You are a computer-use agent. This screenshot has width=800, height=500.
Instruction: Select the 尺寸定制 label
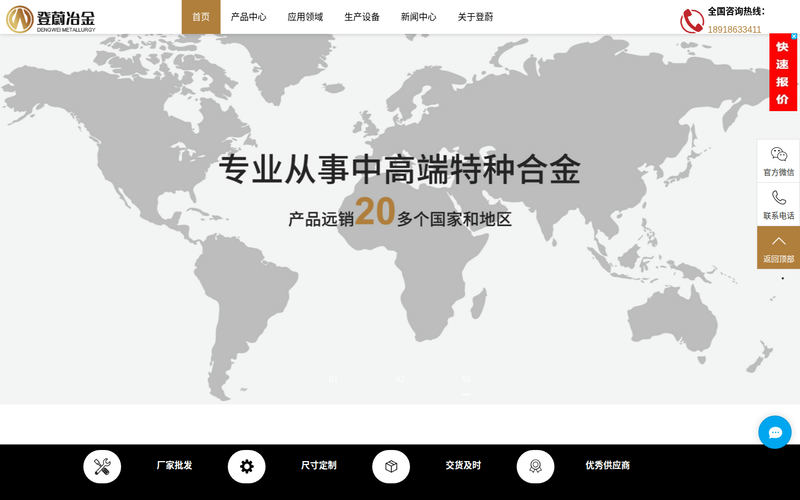click(319, 465)
